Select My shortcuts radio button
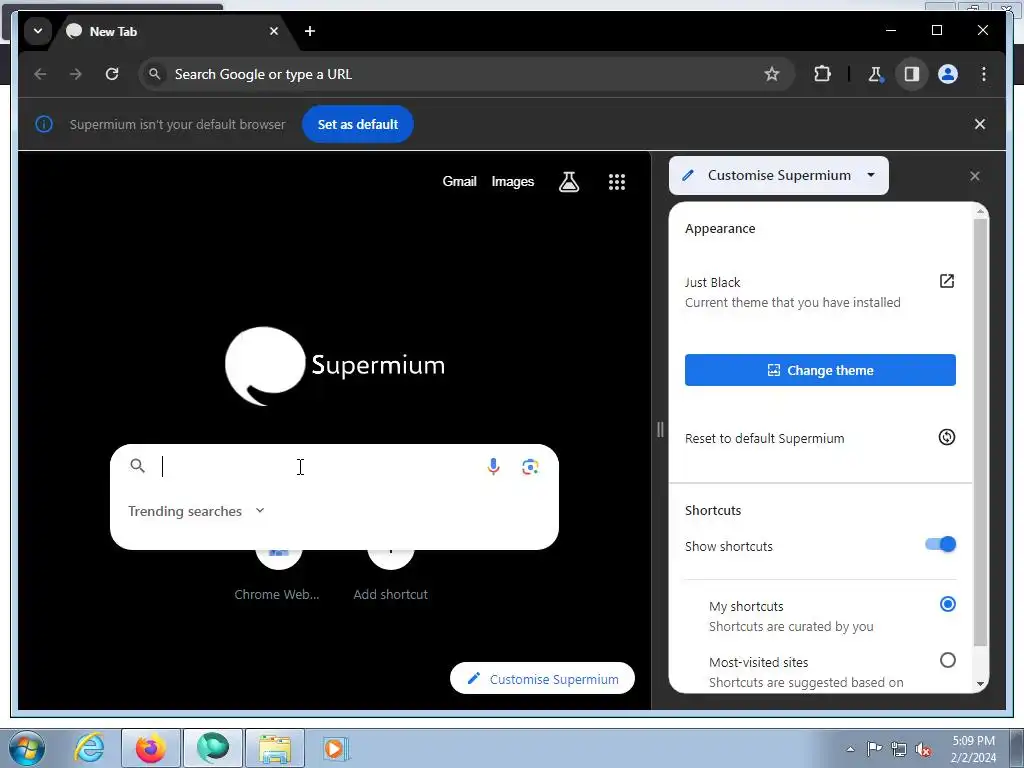 click(948, 604)
